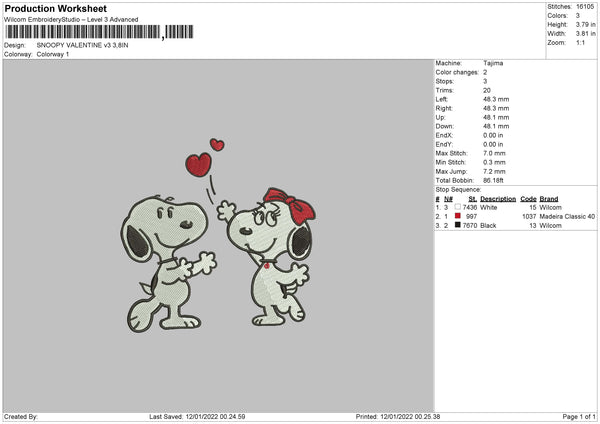Image resolution: width=600 pixels, height=424 pixels.
Task: Click the Machine value 'Tajima'
Action: pyautogui.click(x=493, y=63)
